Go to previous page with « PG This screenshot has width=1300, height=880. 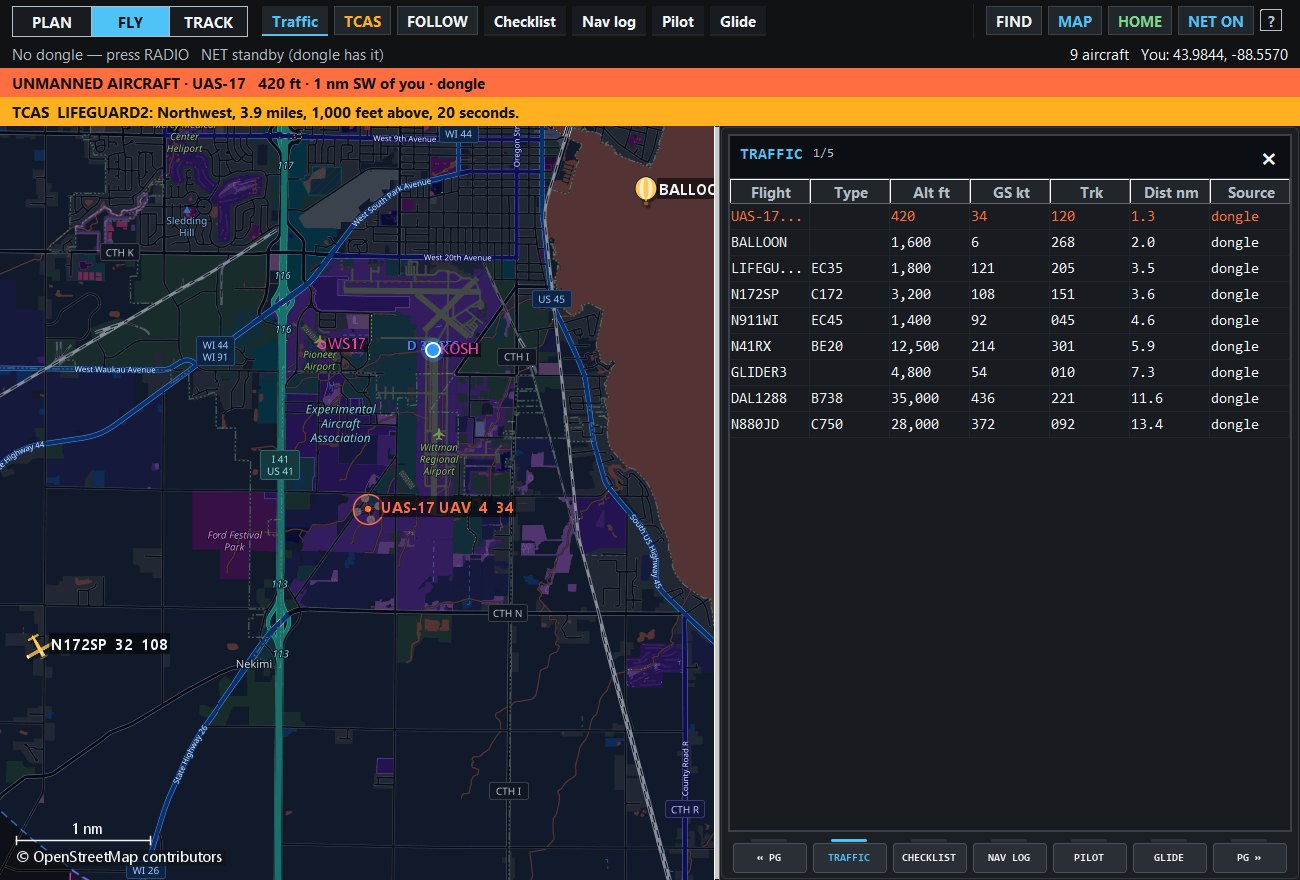point(769,857)
